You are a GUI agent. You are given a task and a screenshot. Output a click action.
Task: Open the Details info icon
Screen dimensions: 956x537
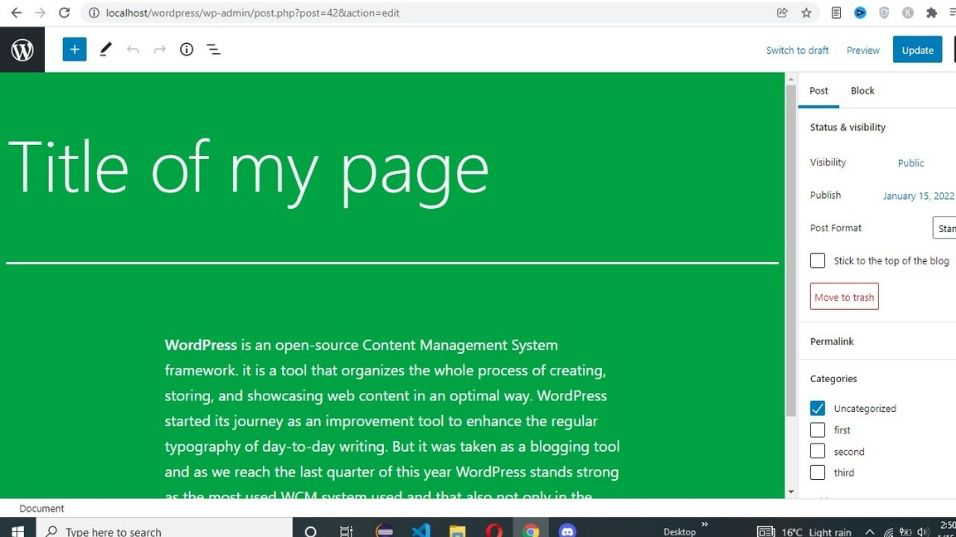pos(187,49)
